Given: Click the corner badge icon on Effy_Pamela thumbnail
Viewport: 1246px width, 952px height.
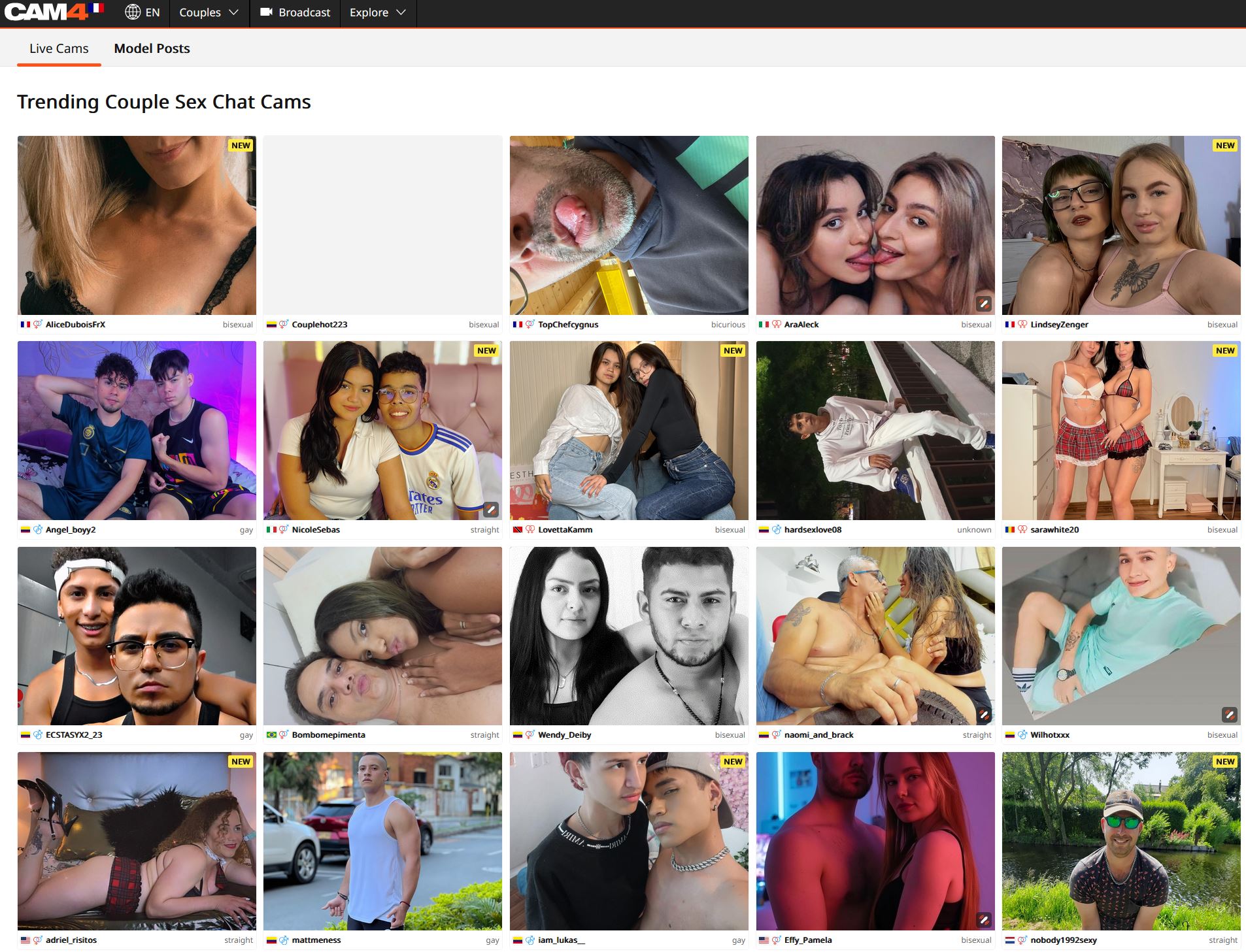Looking at the screenshot, I should (984, 919).
